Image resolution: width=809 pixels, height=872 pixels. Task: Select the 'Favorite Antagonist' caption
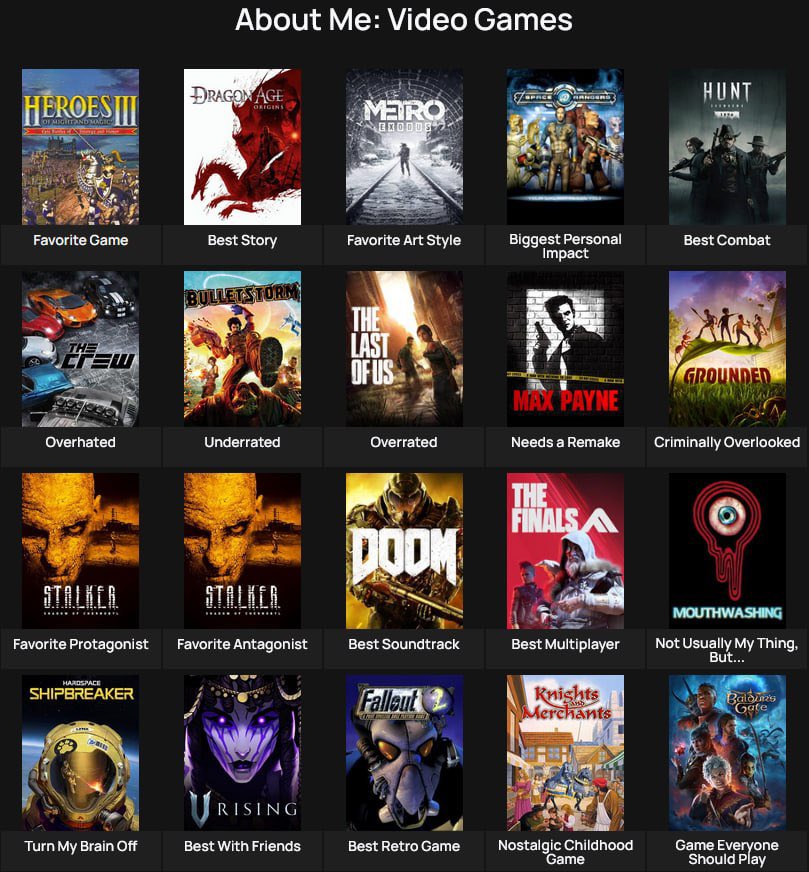coord(242,644)
